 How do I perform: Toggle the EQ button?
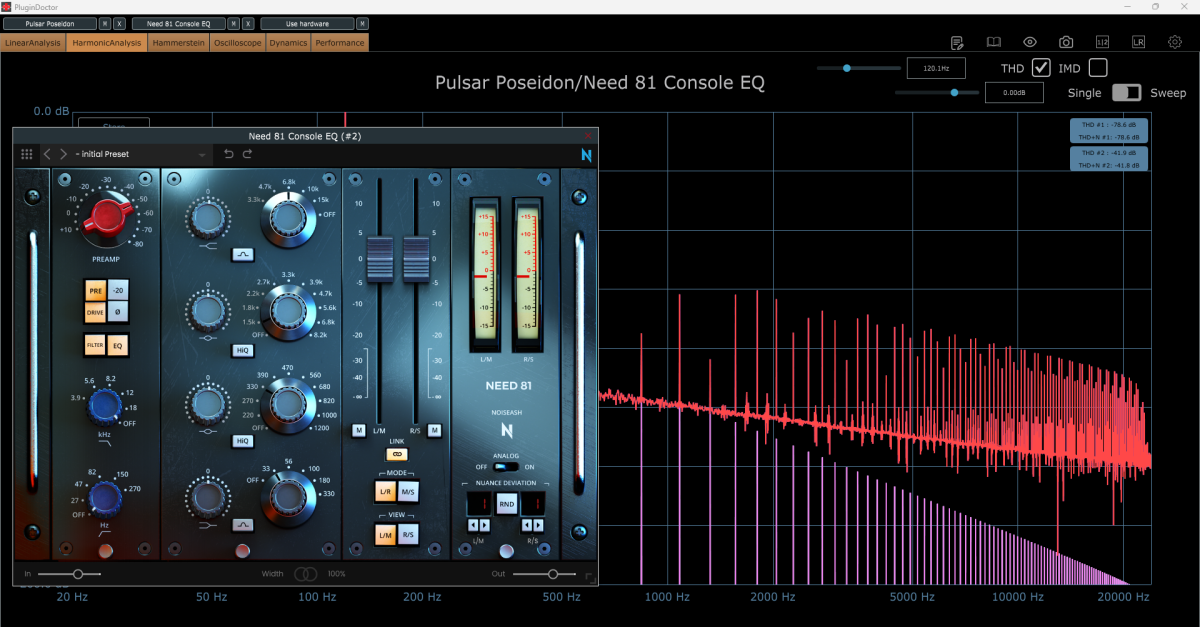click(118, 346)
